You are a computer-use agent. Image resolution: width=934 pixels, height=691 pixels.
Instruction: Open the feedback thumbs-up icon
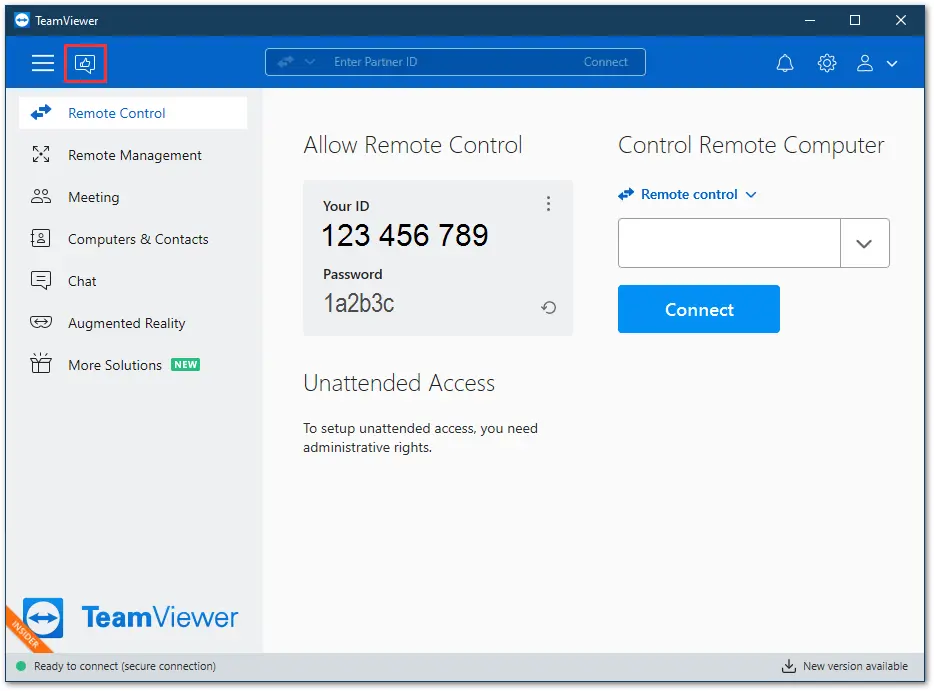(x=85, y=63)
